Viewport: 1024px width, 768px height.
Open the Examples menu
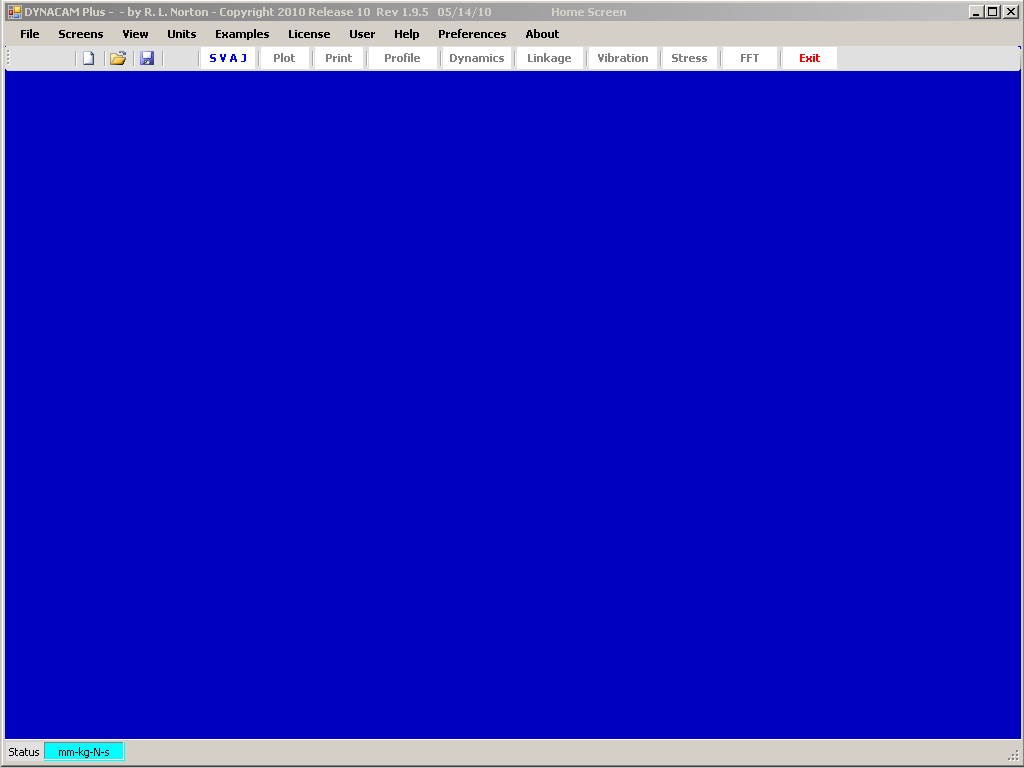point(242,34)
